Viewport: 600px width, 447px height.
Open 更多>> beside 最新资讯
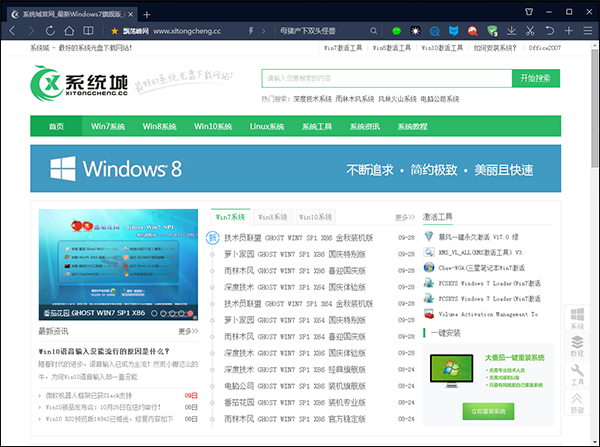coord(188,331)
